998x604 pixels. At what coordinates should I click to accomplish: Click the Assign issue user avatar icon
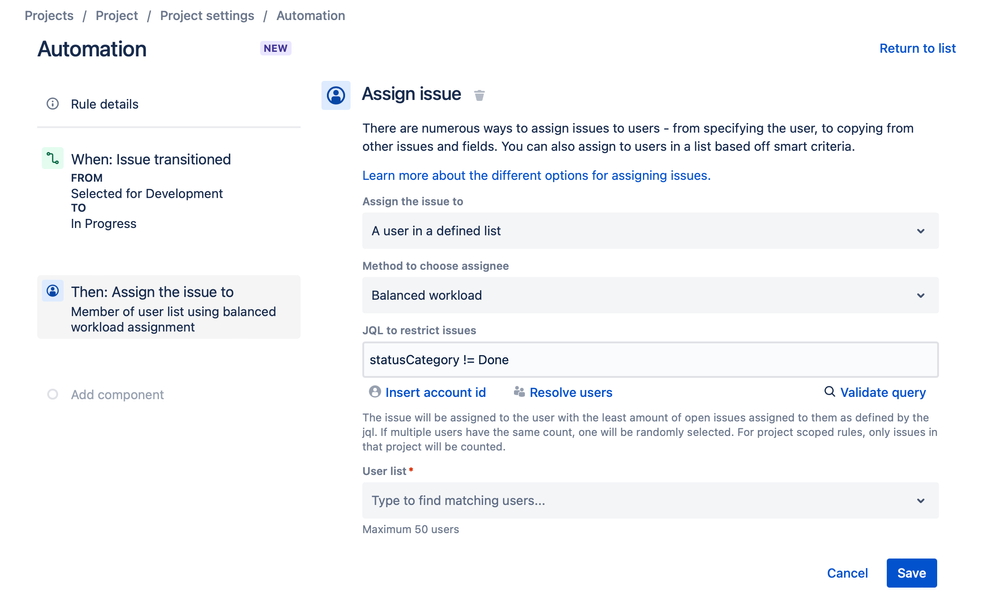pyautogui.click(x=336, y=95)
